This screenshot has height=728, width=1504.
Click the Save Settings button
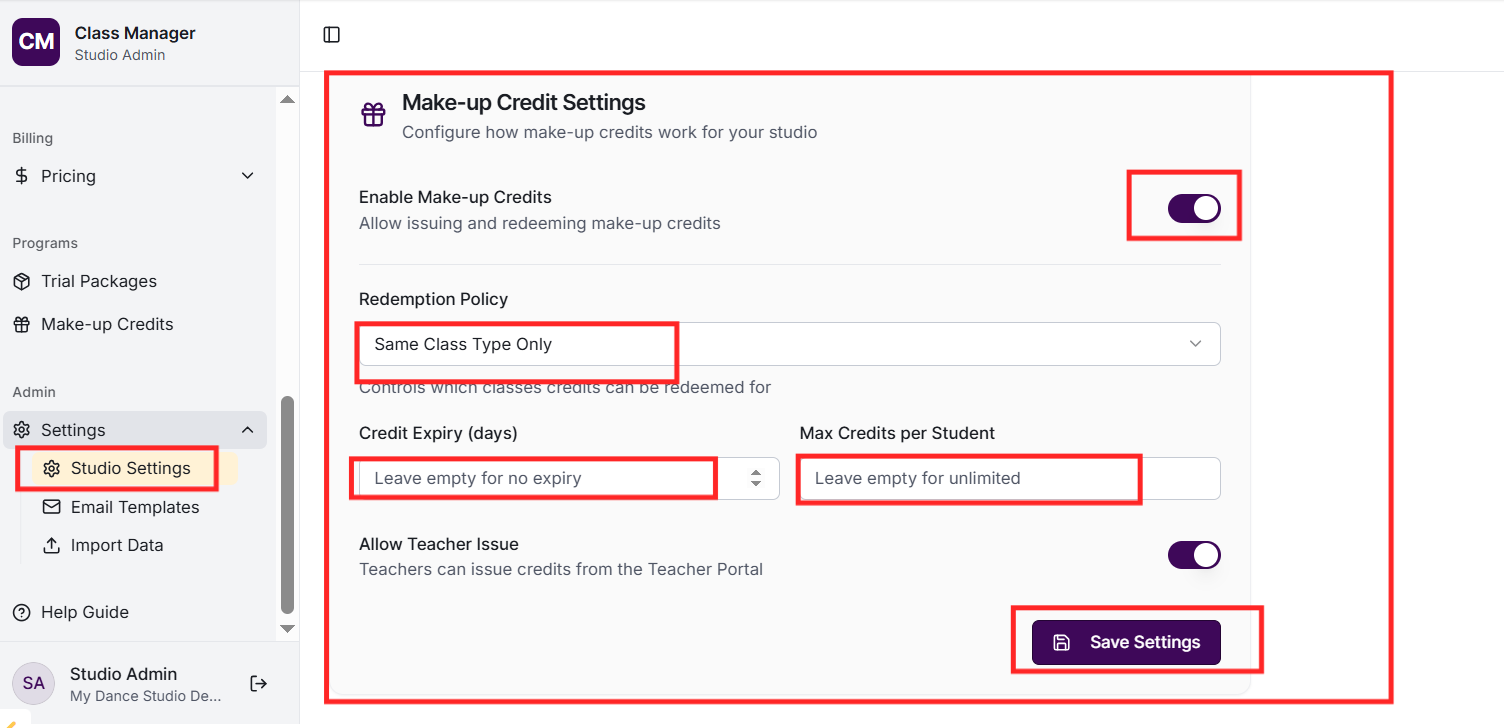click(x=1126, y=642)
